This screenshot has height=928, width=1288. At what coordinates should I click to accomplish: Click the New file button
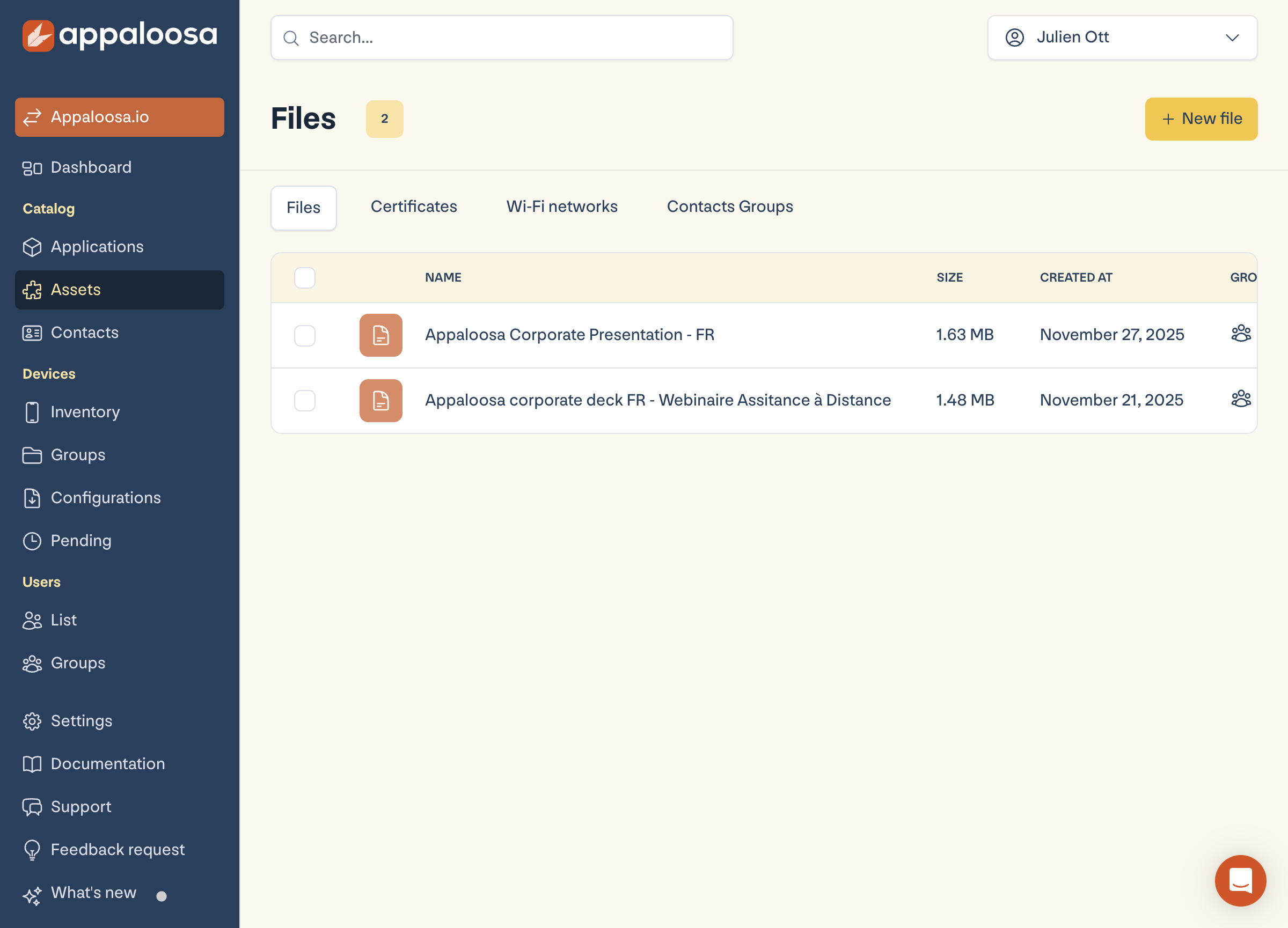1201,119
